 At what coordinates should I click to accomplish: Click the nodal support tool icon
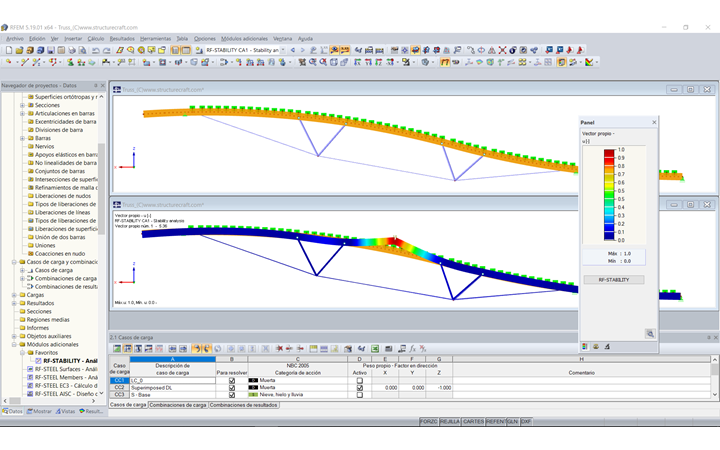pyautogui.click(x=70, y=62)
